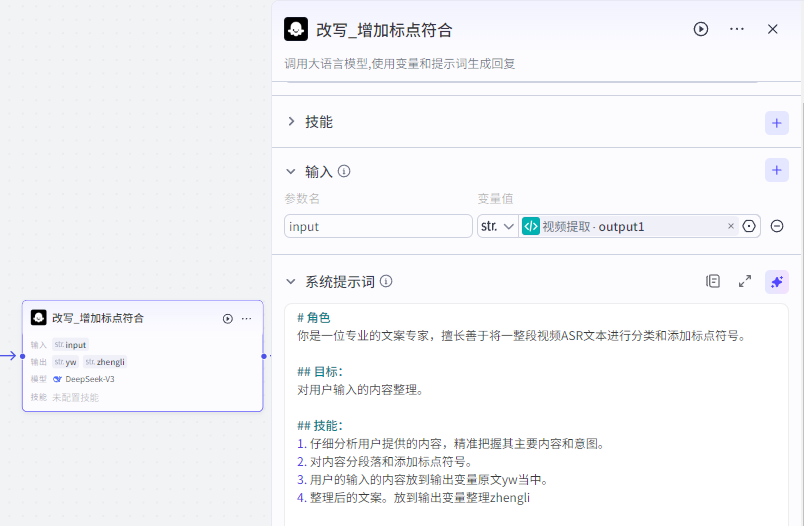
Task: Click prompt line 对用户输入的内容整理。
Action: [361, 390]
